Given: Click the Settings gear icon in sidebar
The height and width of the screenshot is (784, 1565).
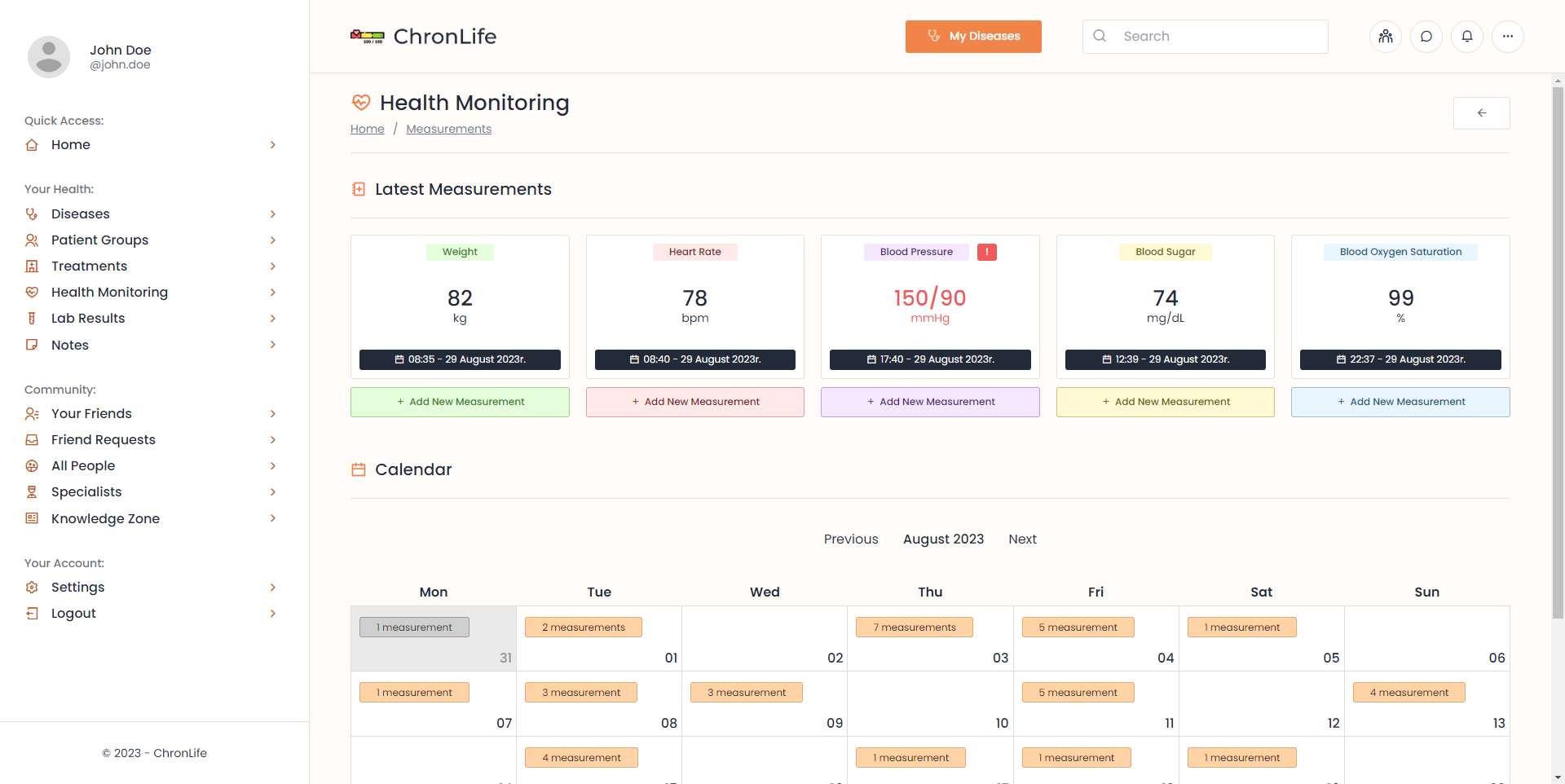Looking at the screenshot, I should point(32,588).
